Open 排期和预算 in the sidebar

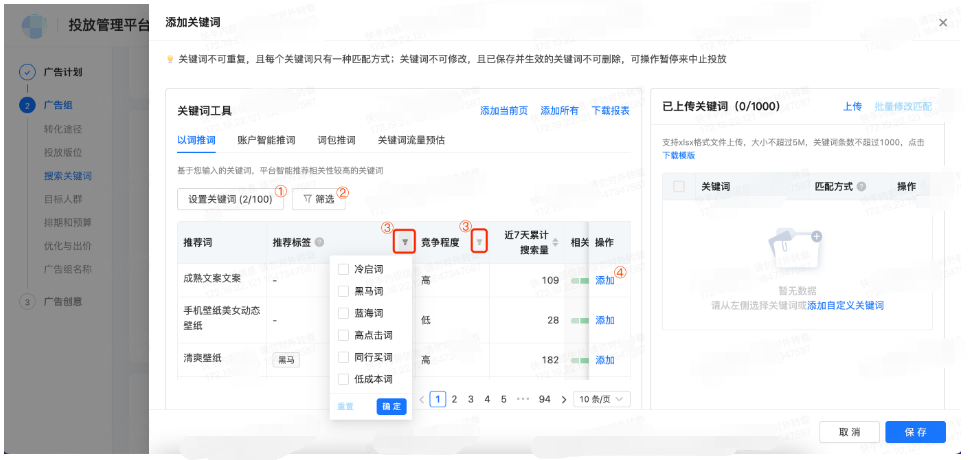point(67,223)
